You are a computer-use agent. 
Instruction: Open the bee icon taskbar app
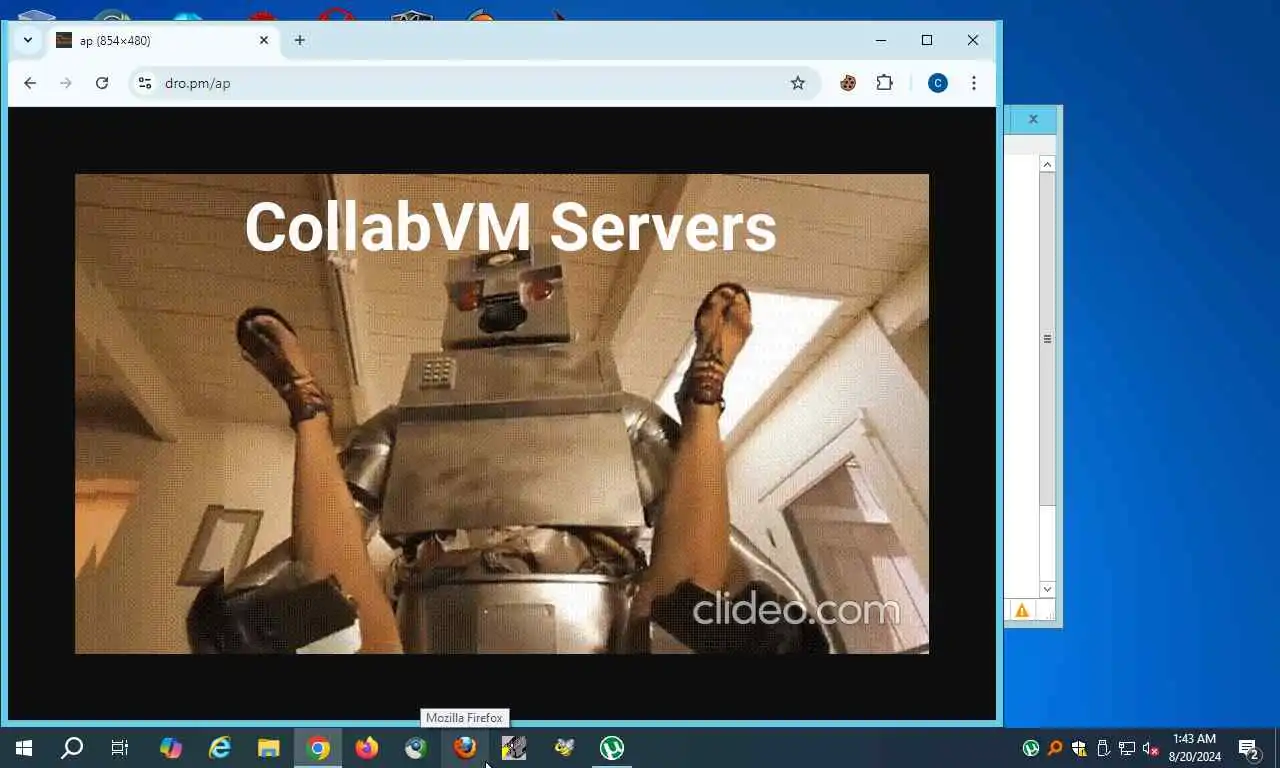coord(563,748)
